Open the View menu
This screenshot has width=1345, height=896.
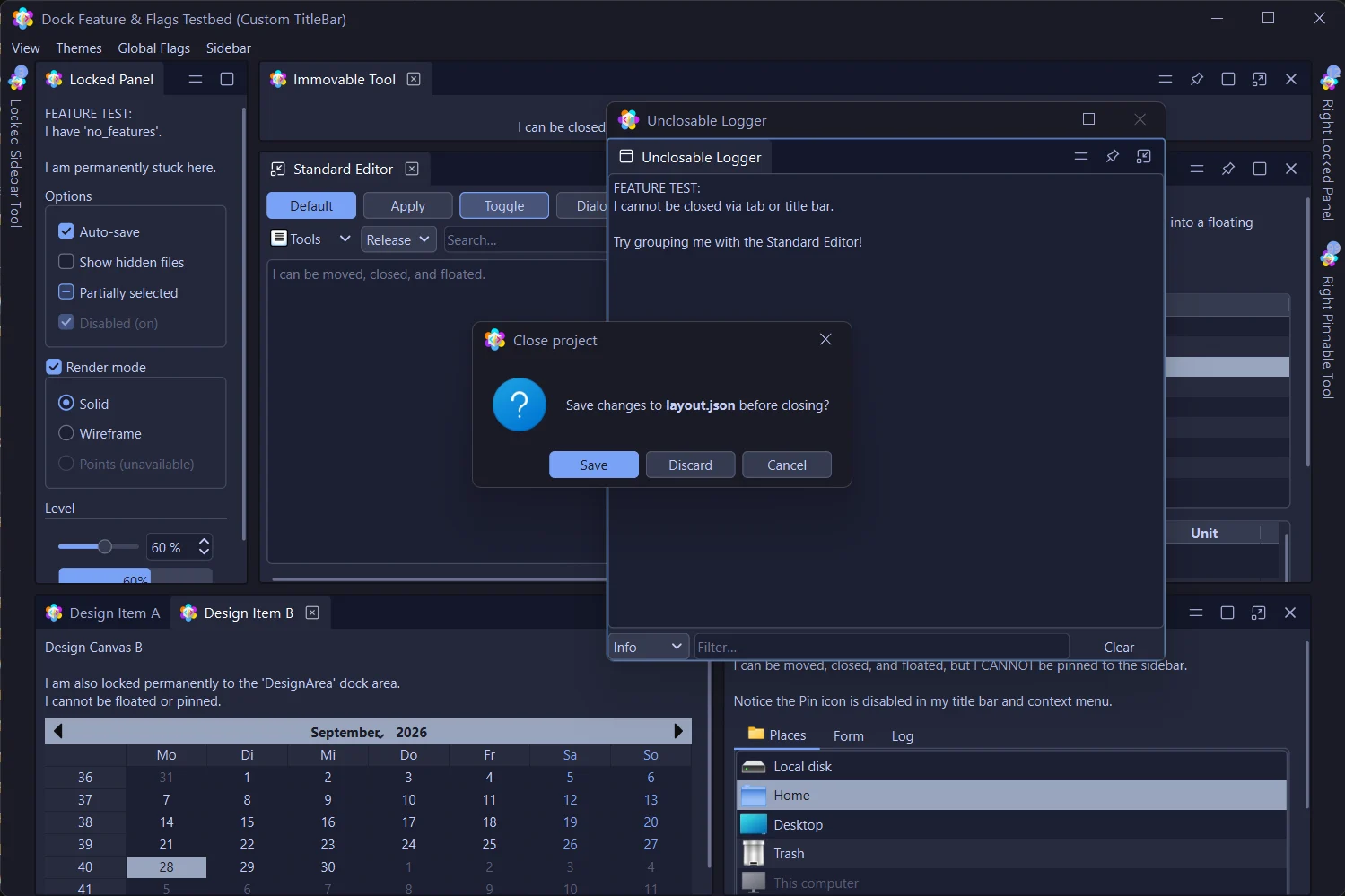[25, 48]
